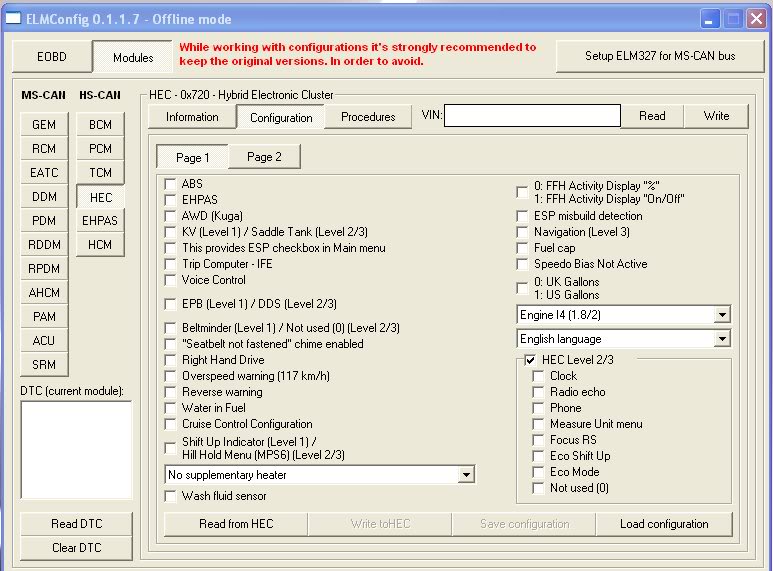This screenshot has height=571, width=773.
Task: Open the Information tab
Action: click(192, 117)
